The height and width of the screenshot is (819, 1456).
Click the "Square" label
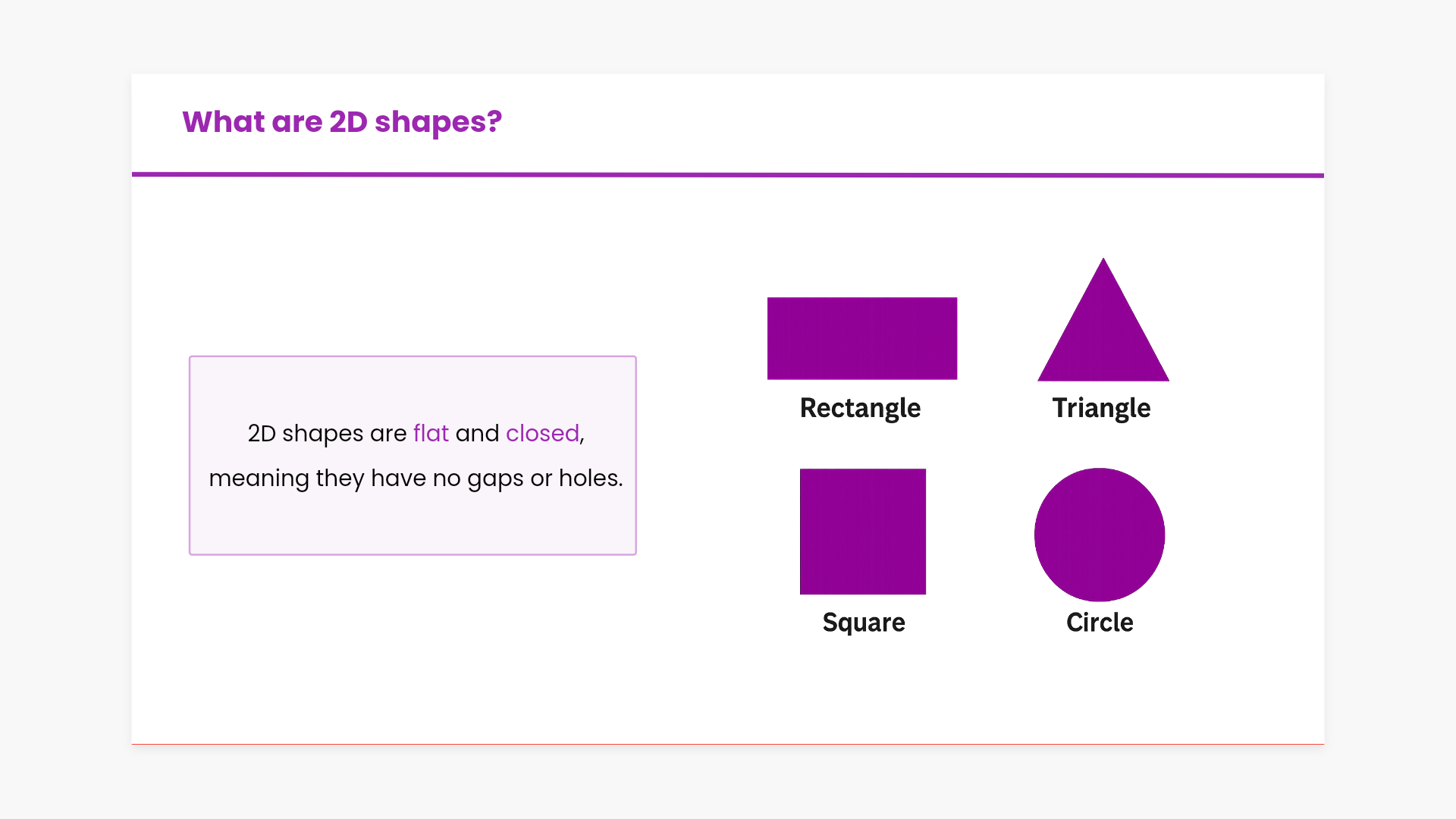pos(864,623)
